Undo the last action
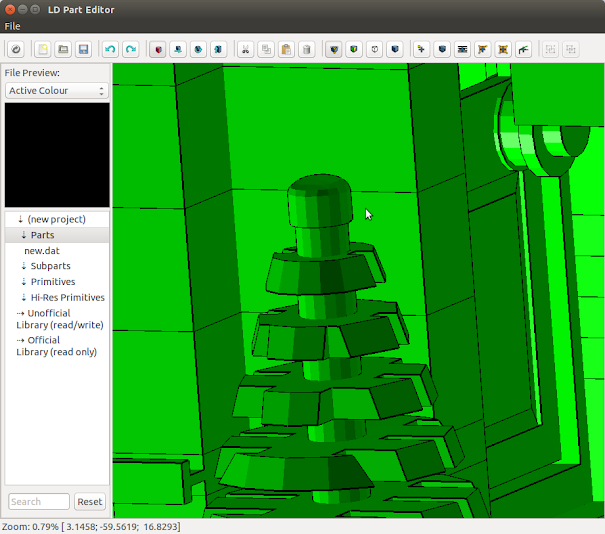 [110, 49]
